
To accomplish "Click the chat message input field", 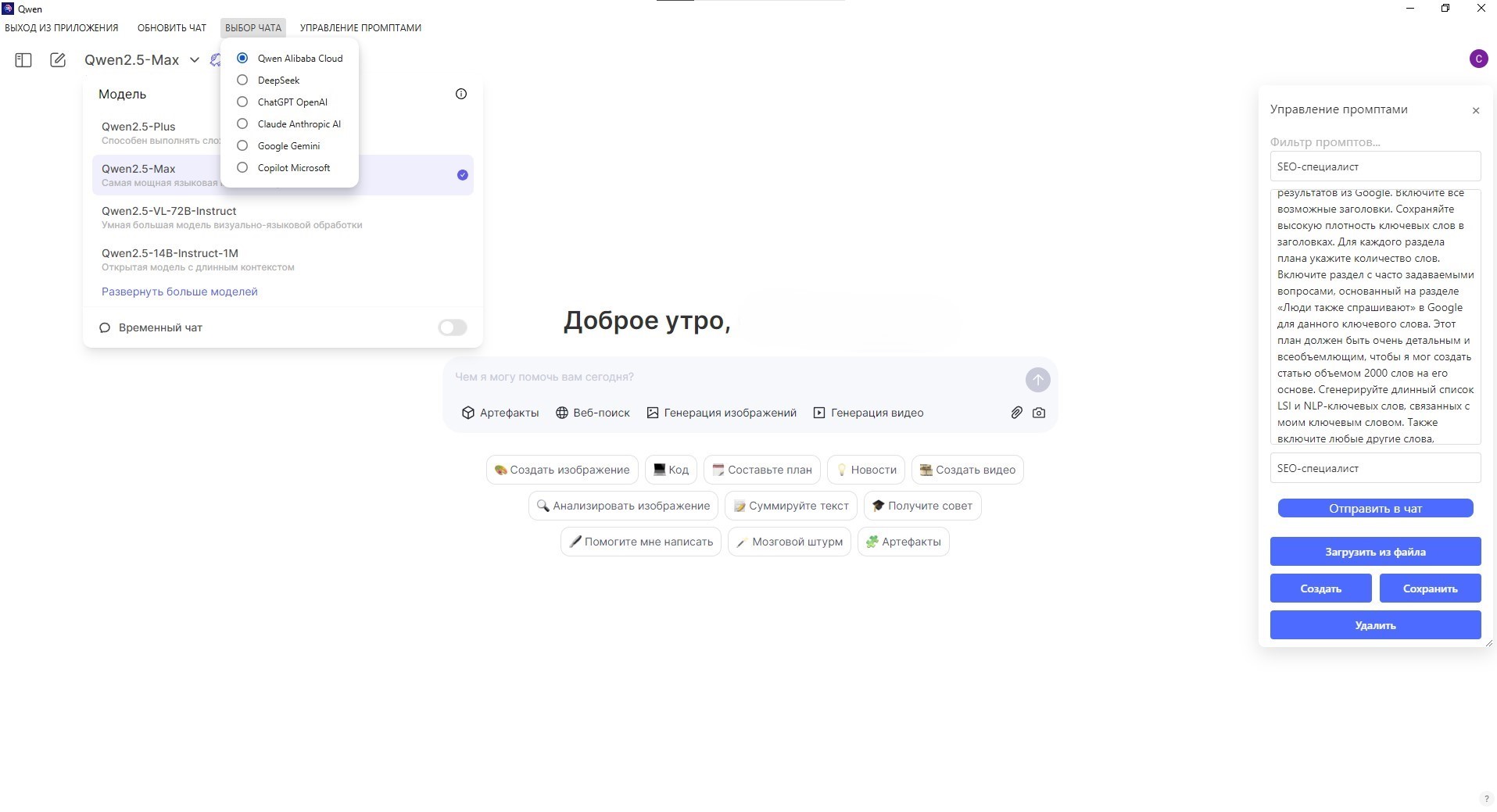I will (735, 377).
